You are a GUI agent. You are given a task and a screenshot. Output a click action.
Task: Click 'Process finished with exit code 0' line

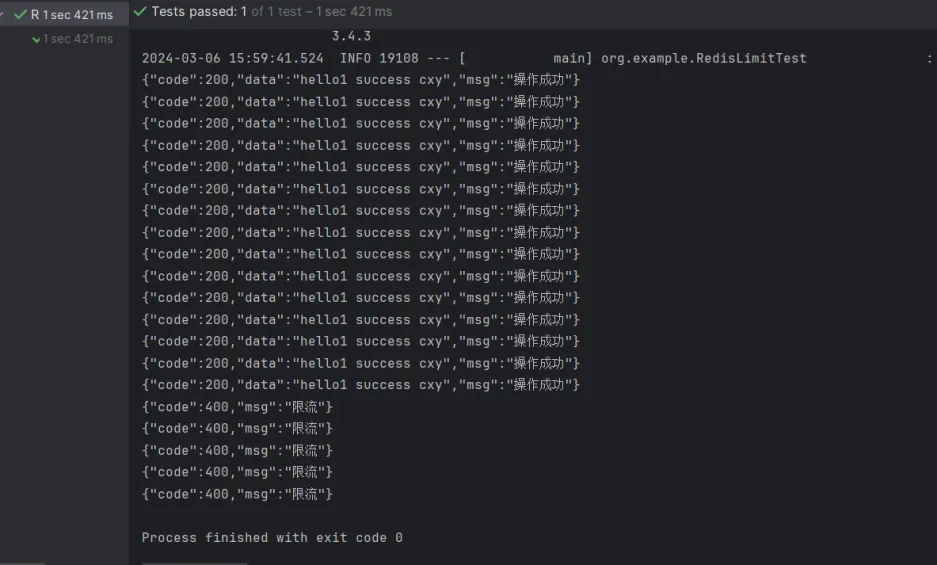coord(272,538)
